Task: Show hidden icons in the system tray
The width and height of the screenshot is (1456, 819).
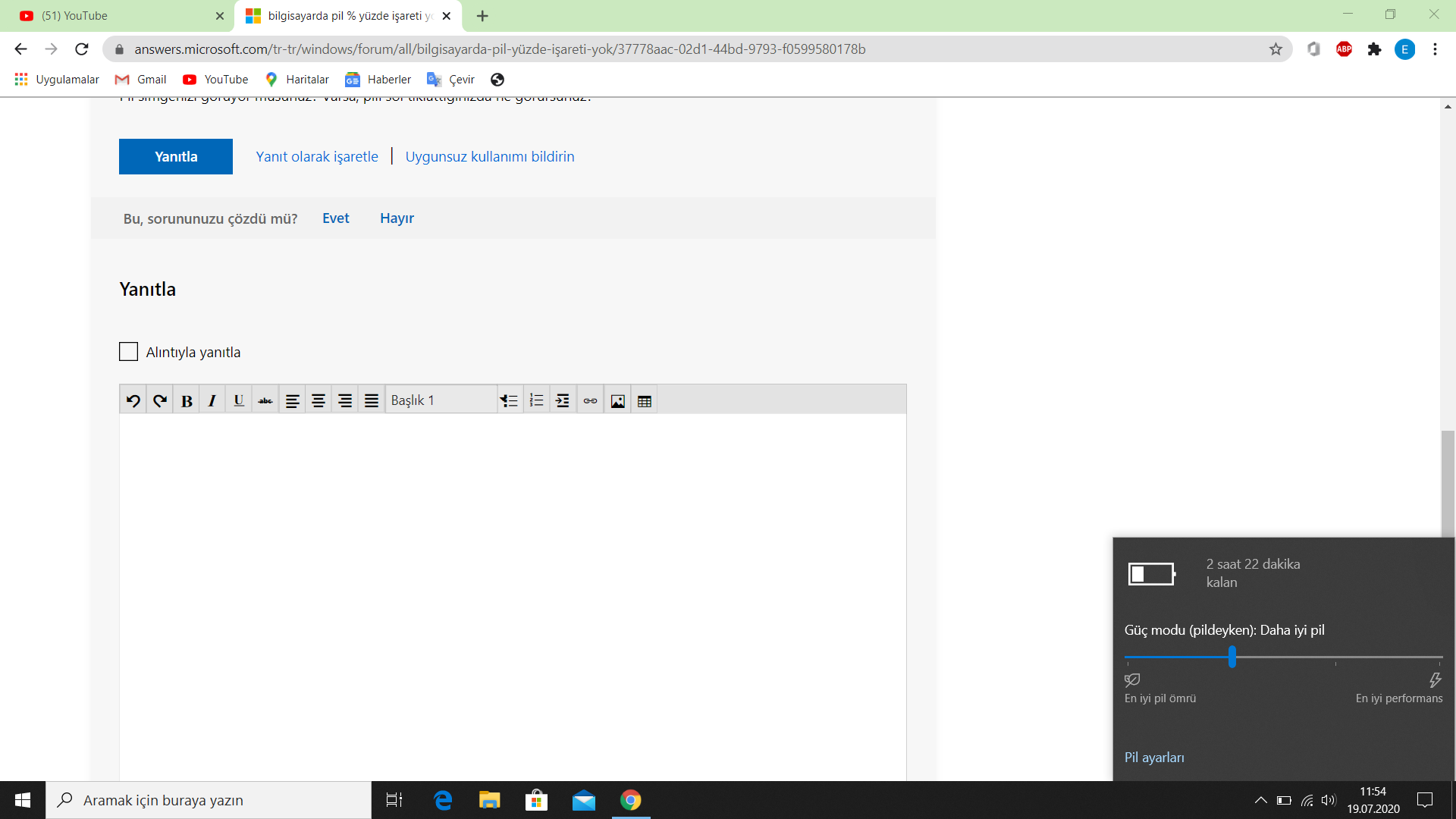Action: [x=1260, y=800]
